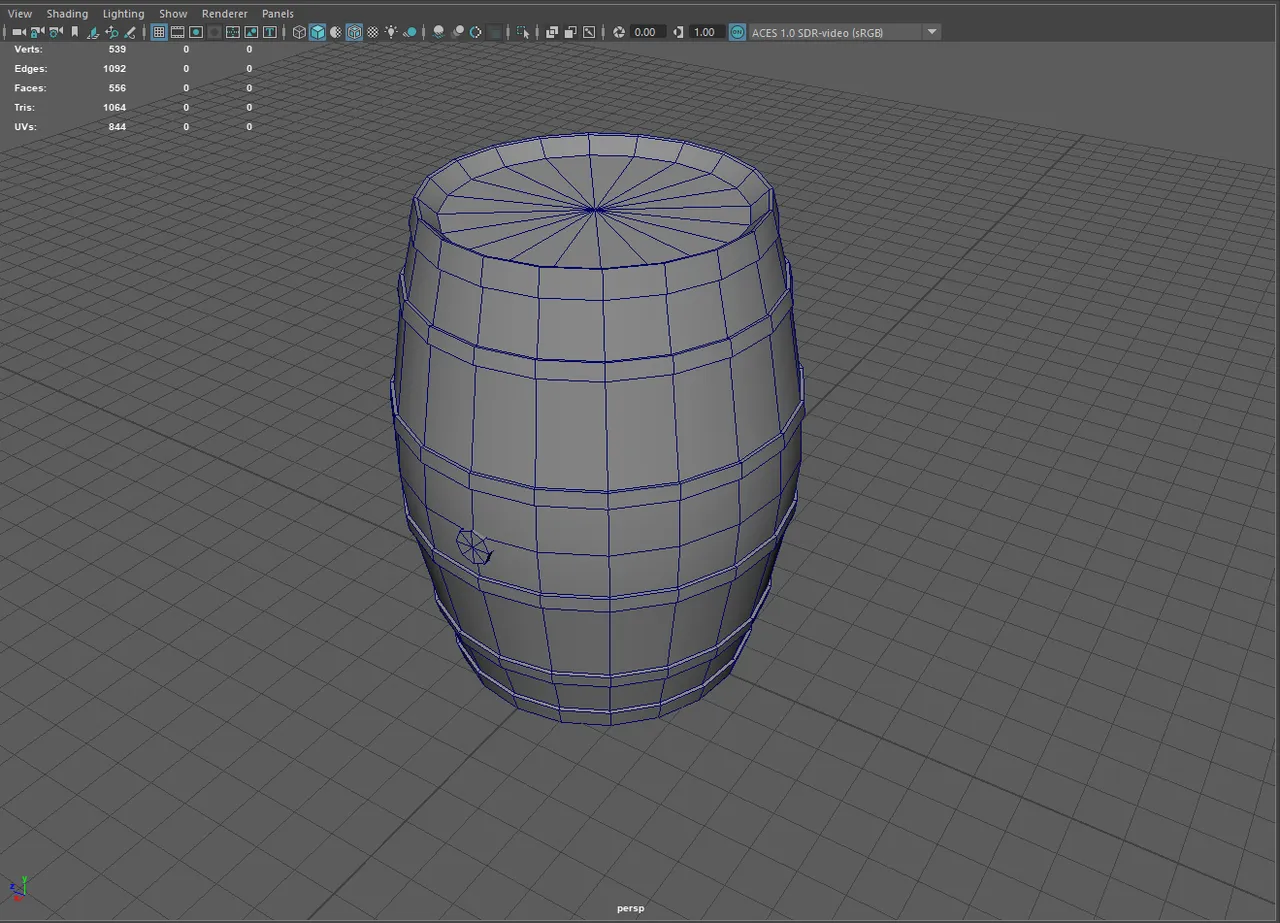Toggle the Field Chart display
This screenshot has height=923, width=1280.
233,32
